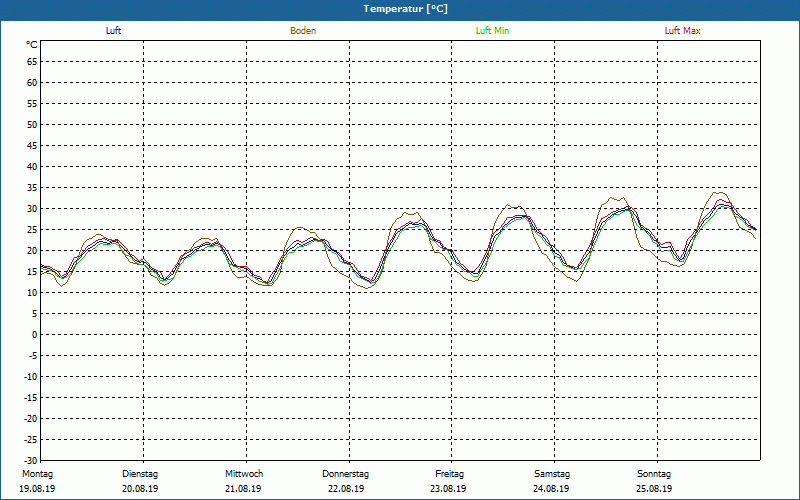
Task: Click the Luft legend label
Action: 113,31
